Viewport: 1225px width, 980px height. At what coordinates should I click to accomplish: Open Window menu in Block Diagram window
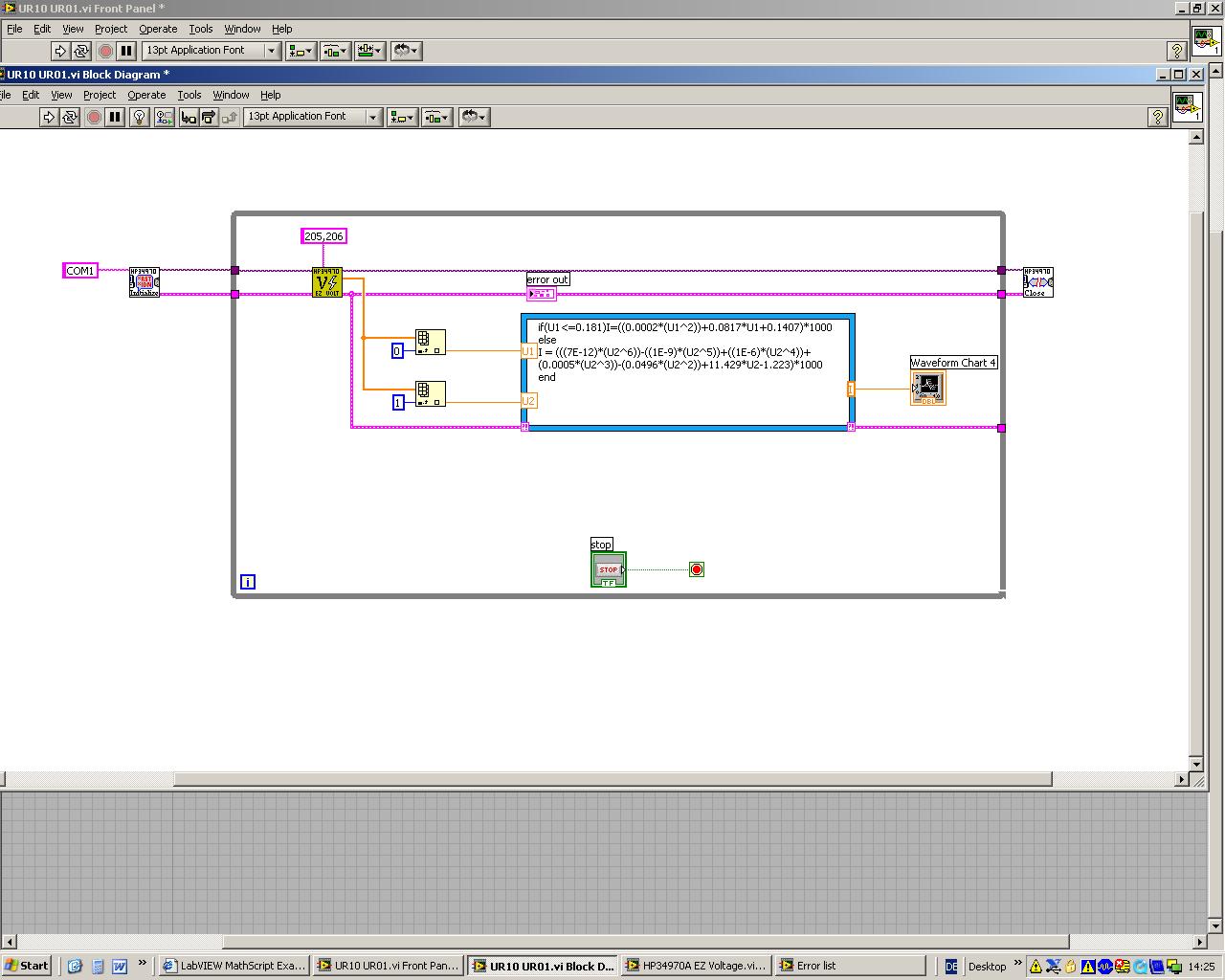(231, 95)
